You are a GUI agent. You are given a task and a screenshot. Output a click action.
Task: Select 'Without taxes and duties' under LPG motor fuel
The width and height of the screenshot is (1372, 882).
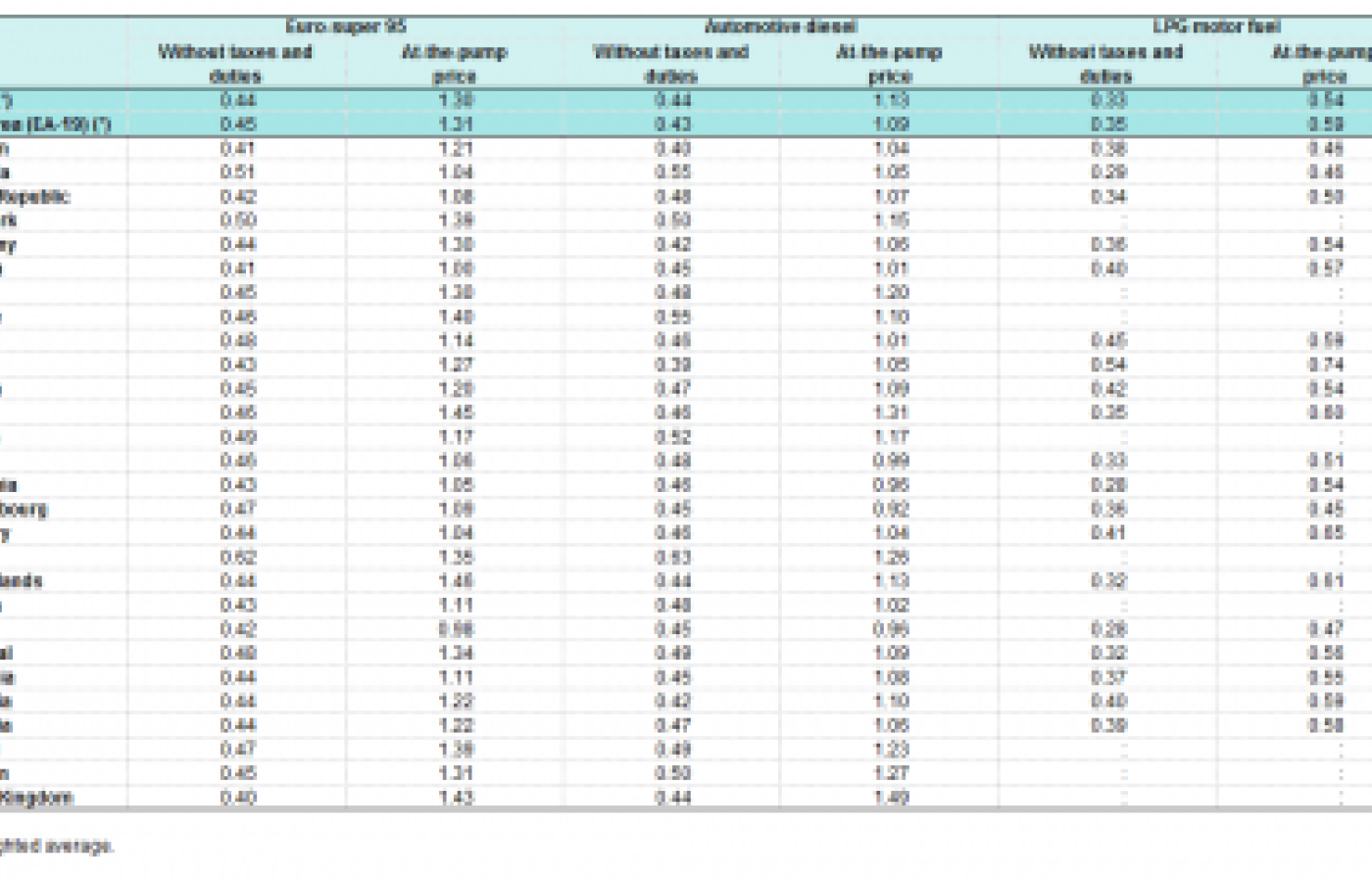pos(1105,63)
